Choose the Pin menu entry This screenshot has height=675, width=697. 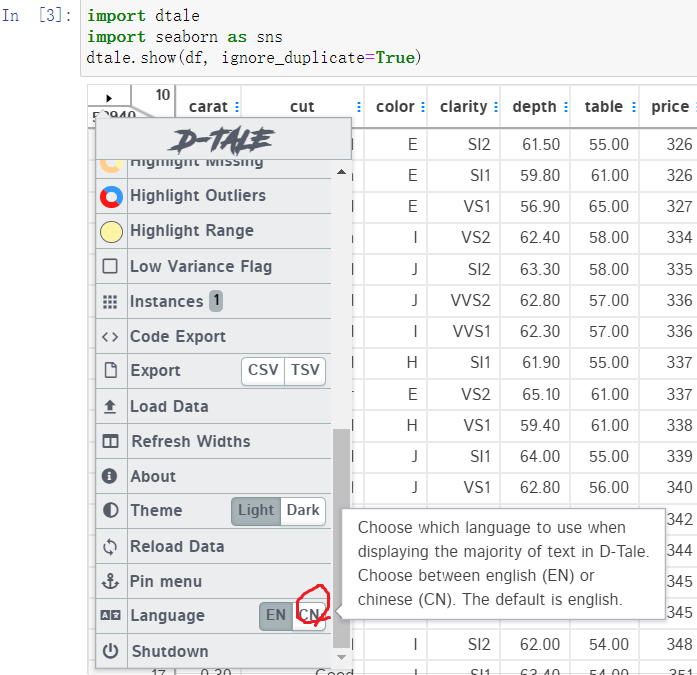[213, 581]
